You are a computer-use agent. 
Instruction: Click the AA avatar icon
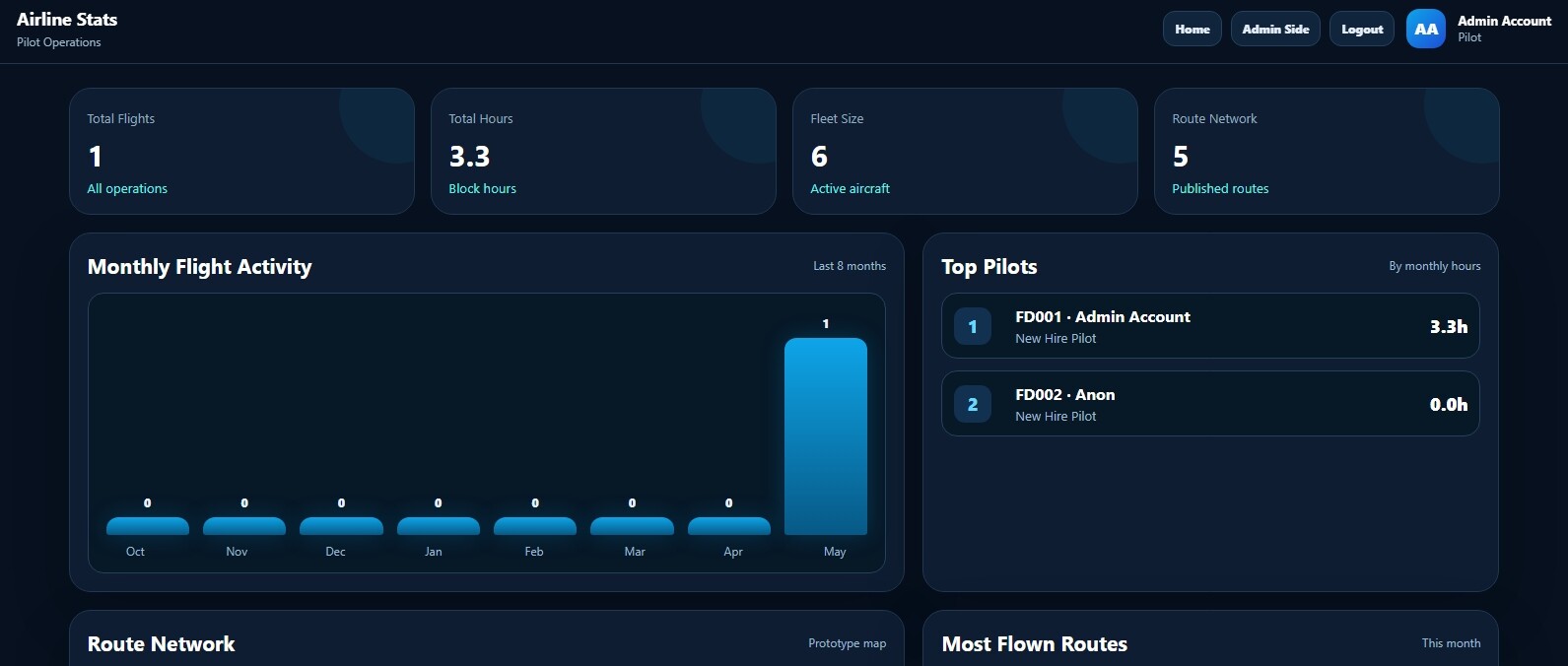point(1425,29)
